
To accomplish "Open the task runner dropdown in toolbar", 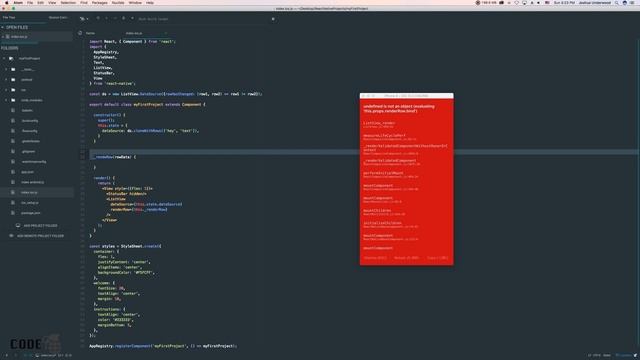I will pos(84,19).
